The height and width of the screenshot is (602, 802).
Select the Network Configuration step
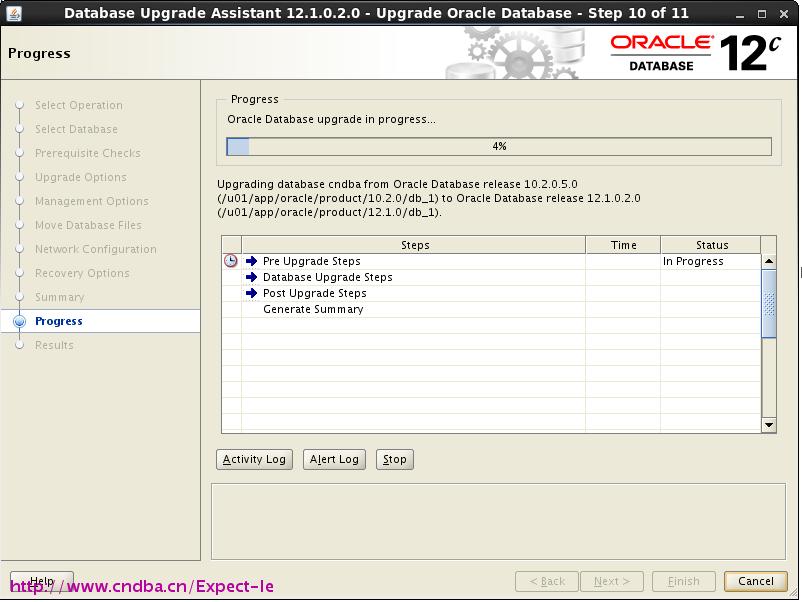pyautogui.click(x=96, y=250)
